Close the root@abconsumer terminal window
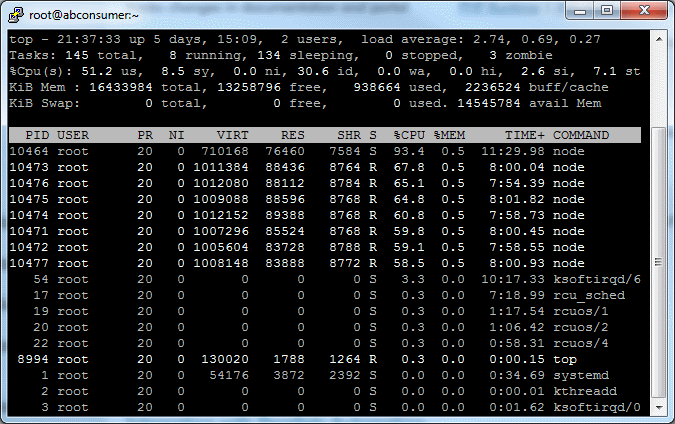Viewport: 675px width, 424px height. (x=644, y=11)
